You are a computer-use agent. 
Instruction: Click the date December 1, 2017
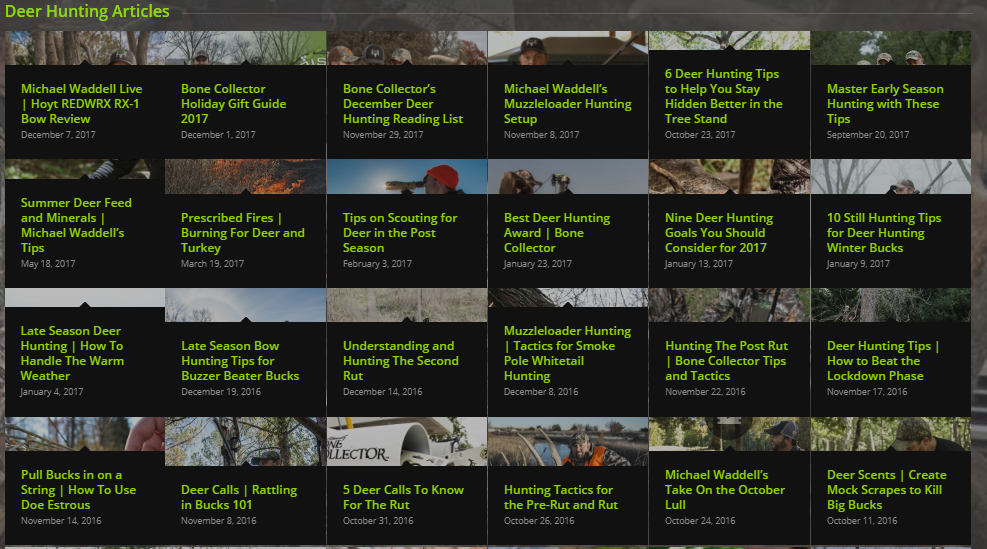click(218, 135)
